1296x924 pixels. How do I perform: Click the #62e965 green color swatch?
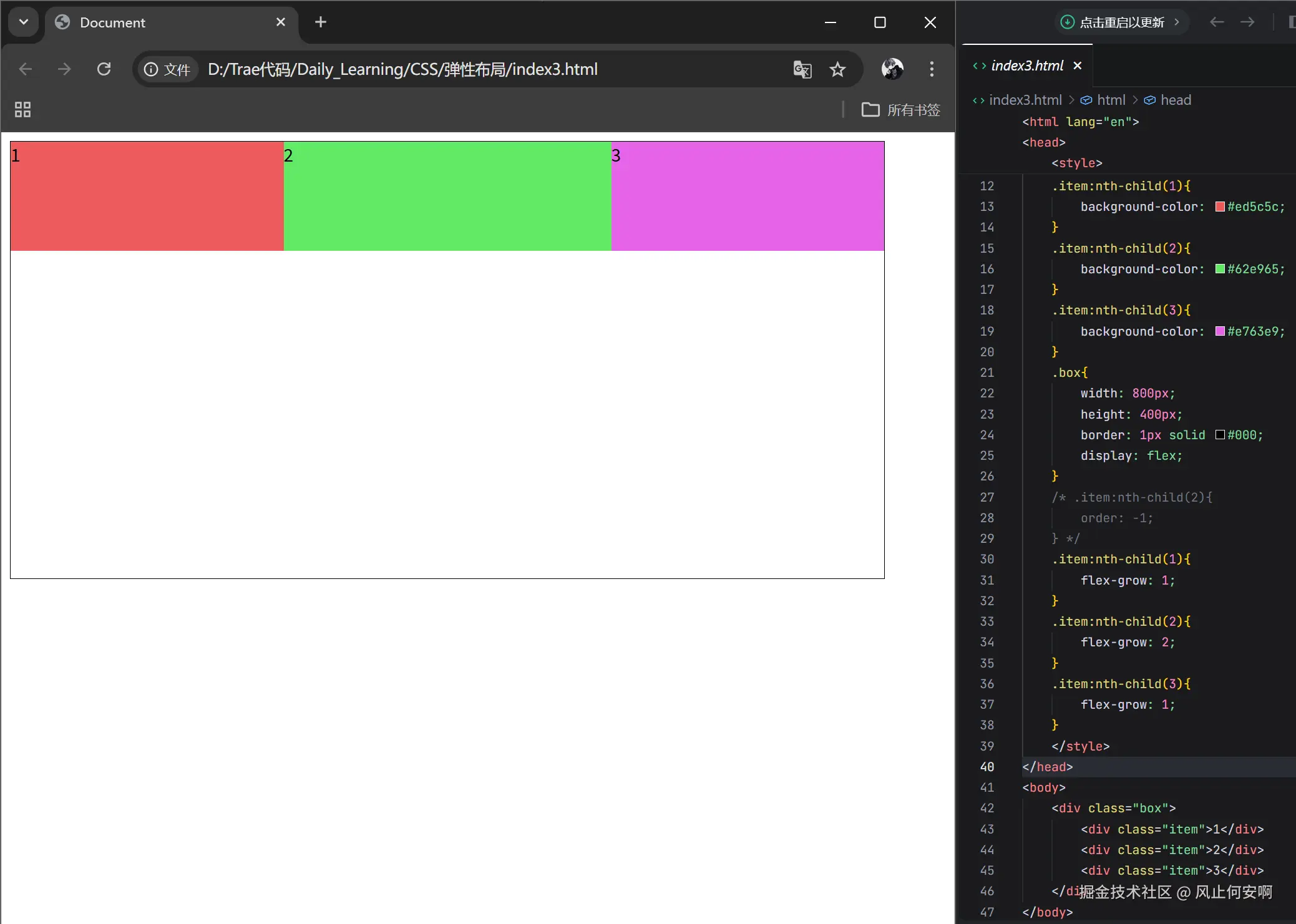[1220, 269]
